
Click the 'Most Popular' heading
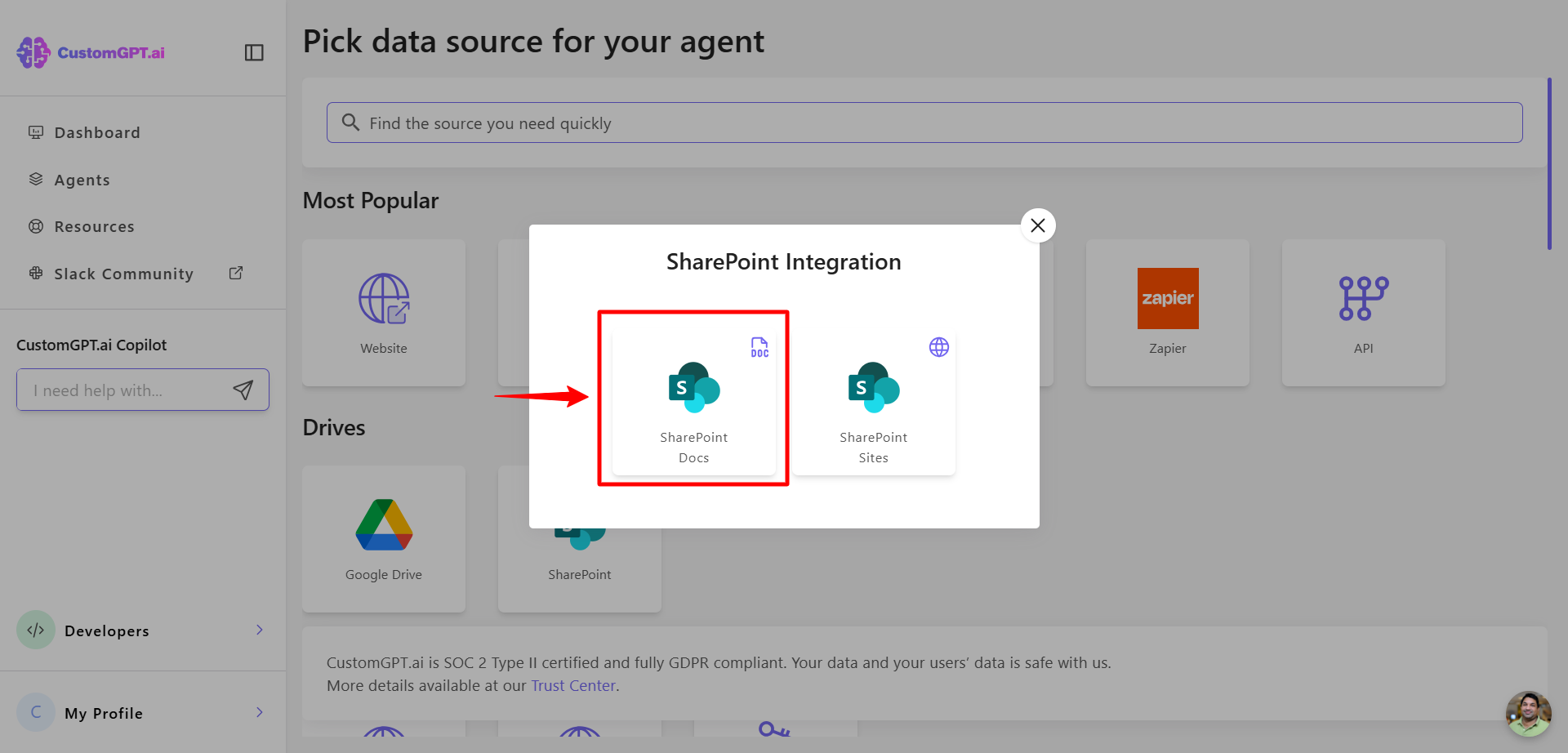click(x=371, y=200)
